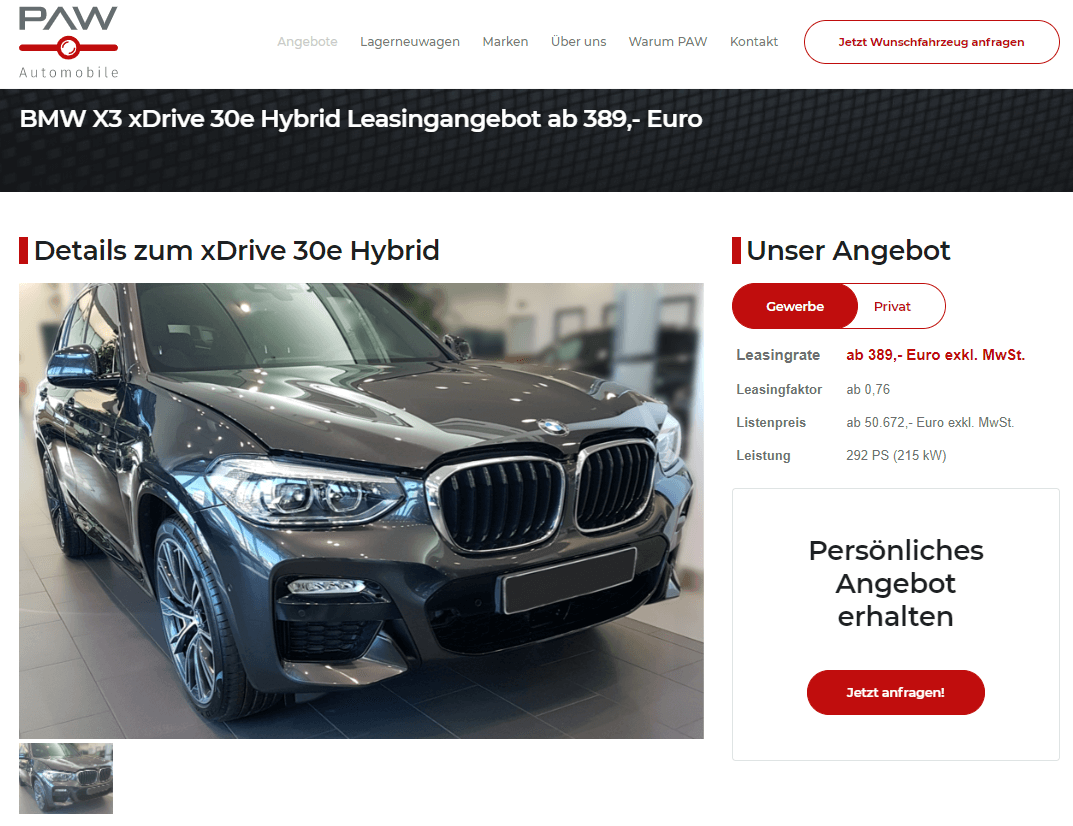1073x826 pixels.
Task: Click the Listenpreis value text
Action: point(930,423)
